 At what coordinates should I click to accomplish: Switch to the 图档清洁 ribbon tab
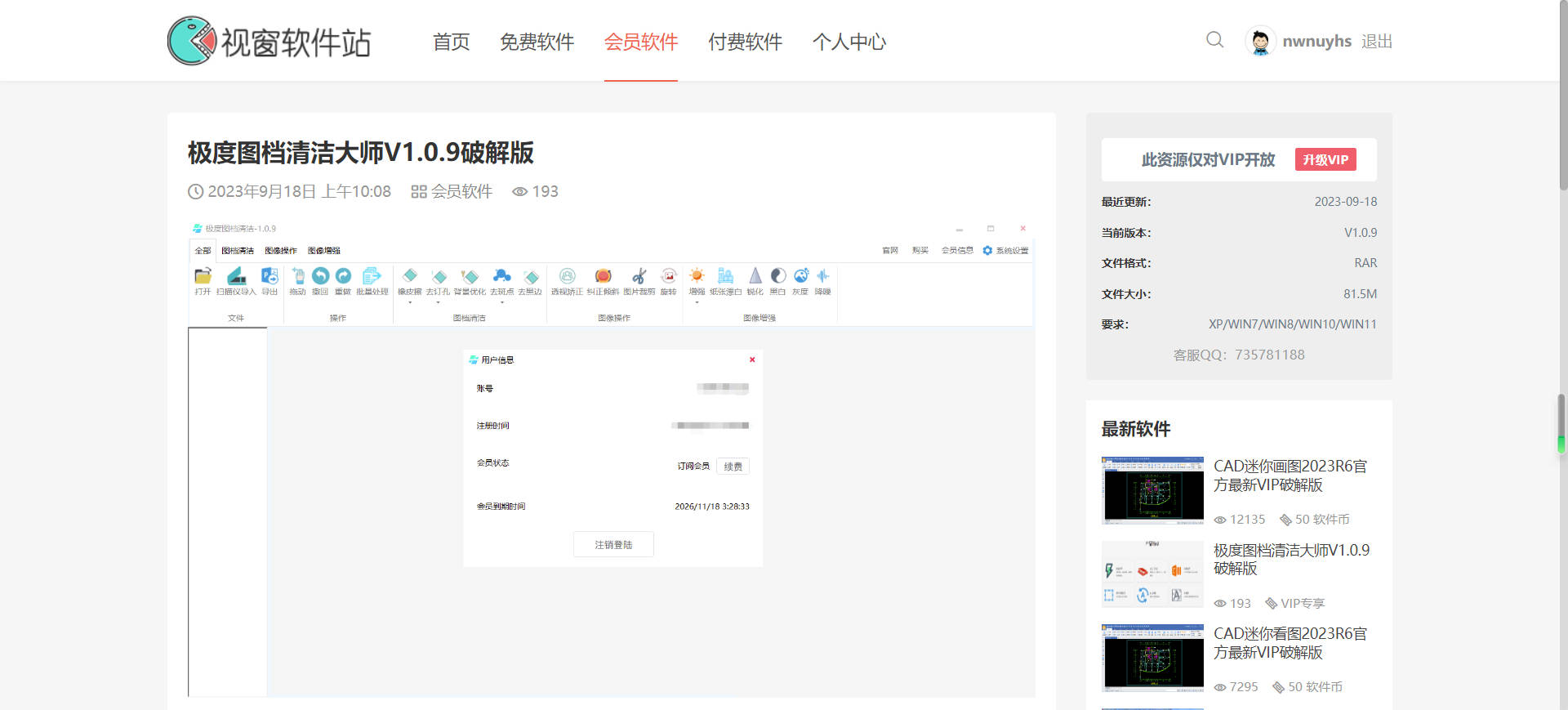(238, 251)
